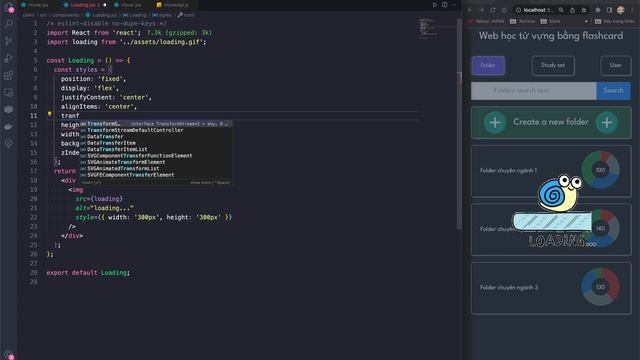Viewport: 640px width, 360px height.
Task: Select SVGFEComponentTransferElement suggestion
Action: (x=156, y=175)
